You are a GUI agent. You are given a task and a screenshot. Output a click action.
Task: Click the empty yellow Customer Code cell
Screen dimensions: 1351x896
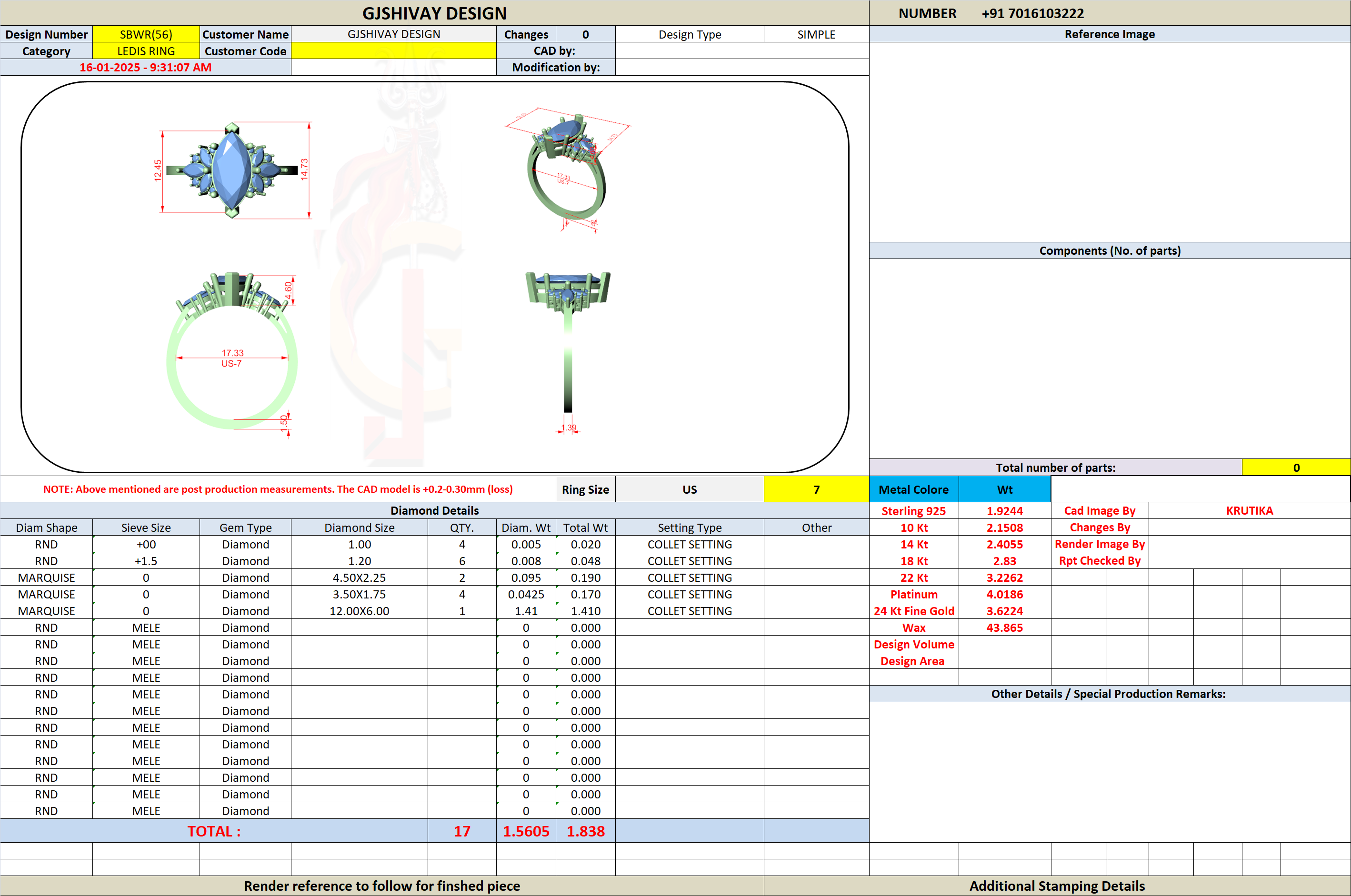click(x=394, y=51)
